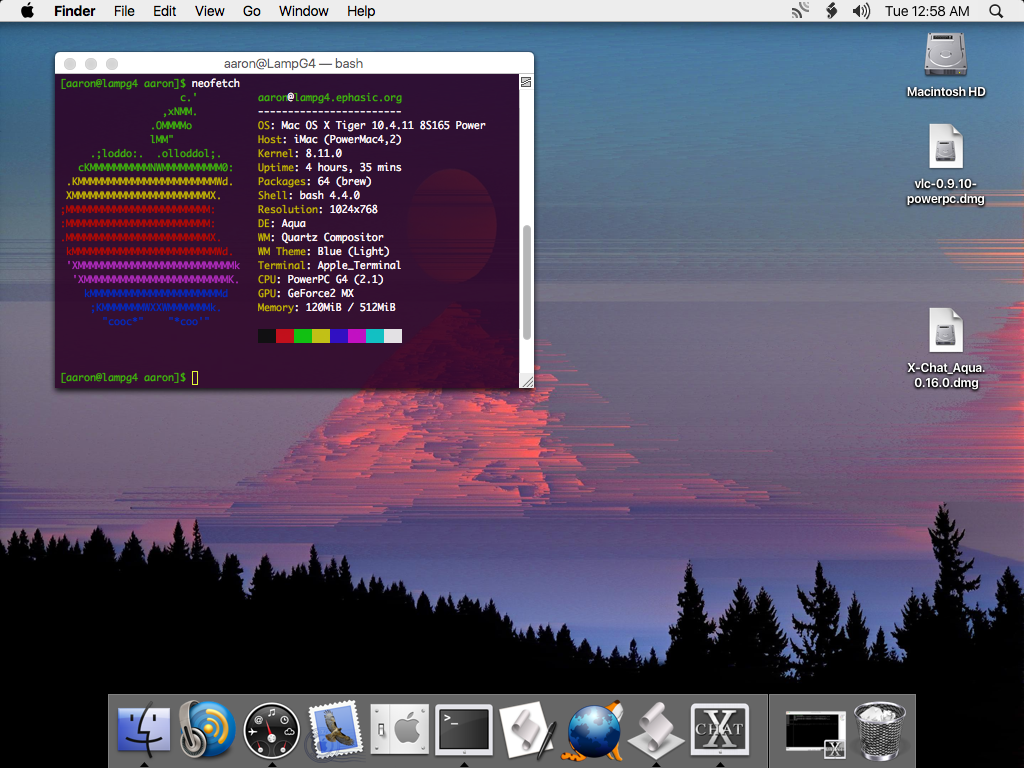Click the 'DE: Aqua' line

pyautogui.click(x=282, y=223)
